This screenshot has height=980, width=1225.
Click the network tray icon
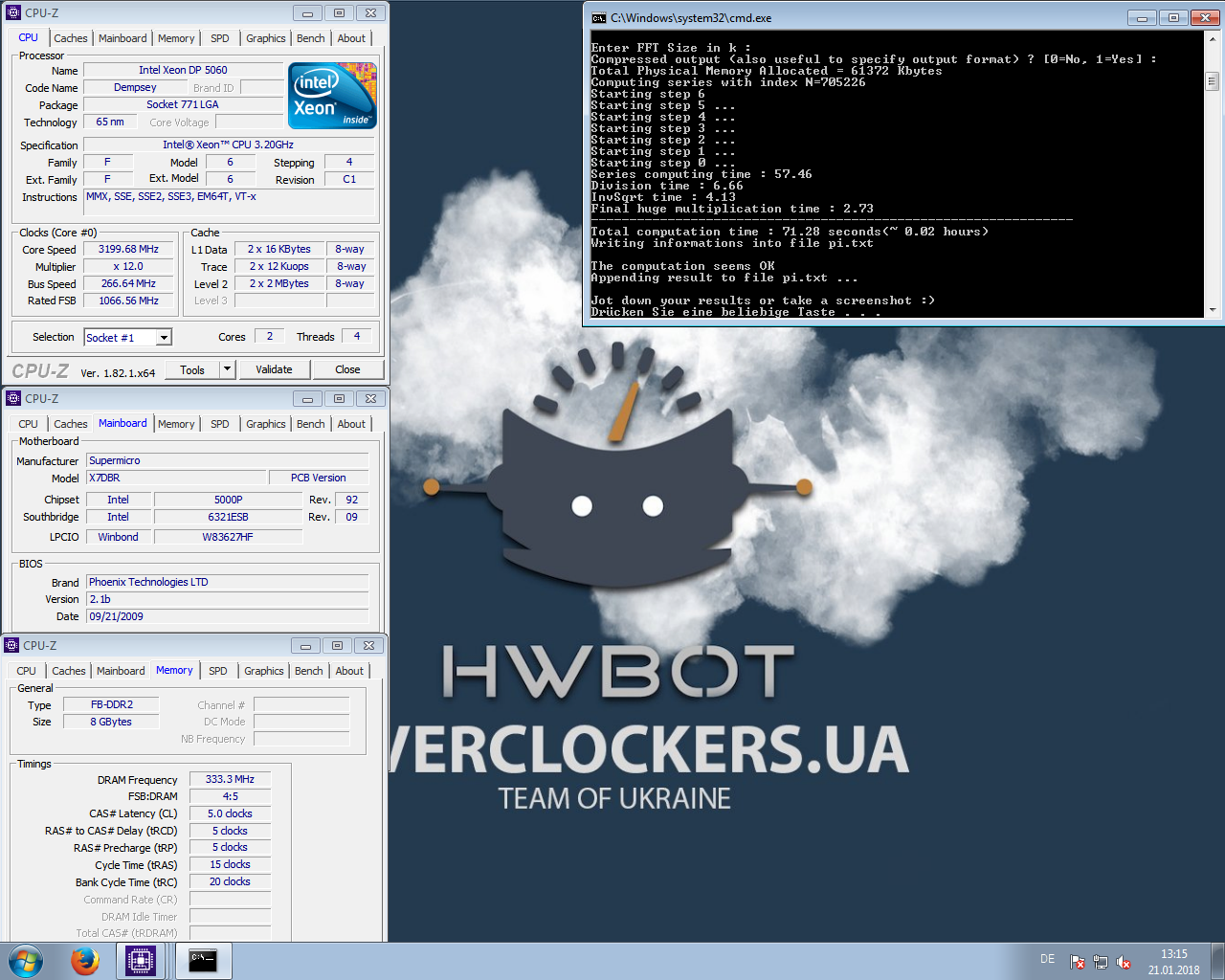pos(1101,962)
